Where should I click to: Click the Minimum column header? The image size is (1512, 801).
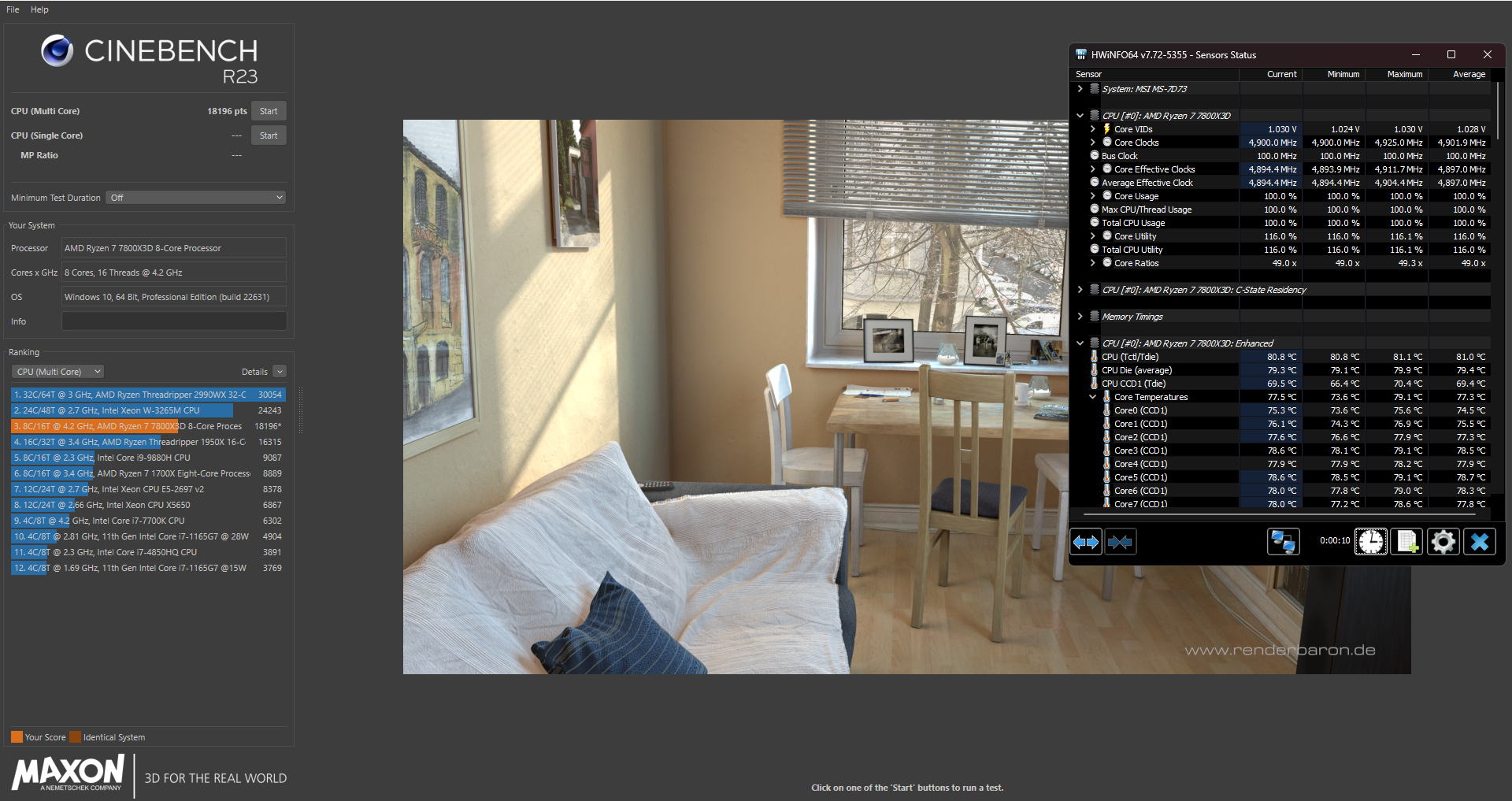point(1334,74)
